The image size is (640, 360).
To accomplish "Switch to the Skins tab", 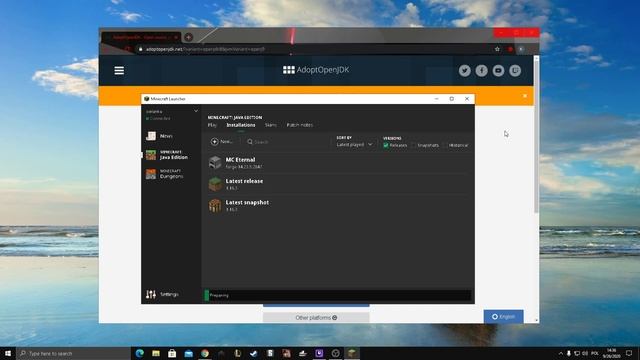I will [x=271, y=125].
